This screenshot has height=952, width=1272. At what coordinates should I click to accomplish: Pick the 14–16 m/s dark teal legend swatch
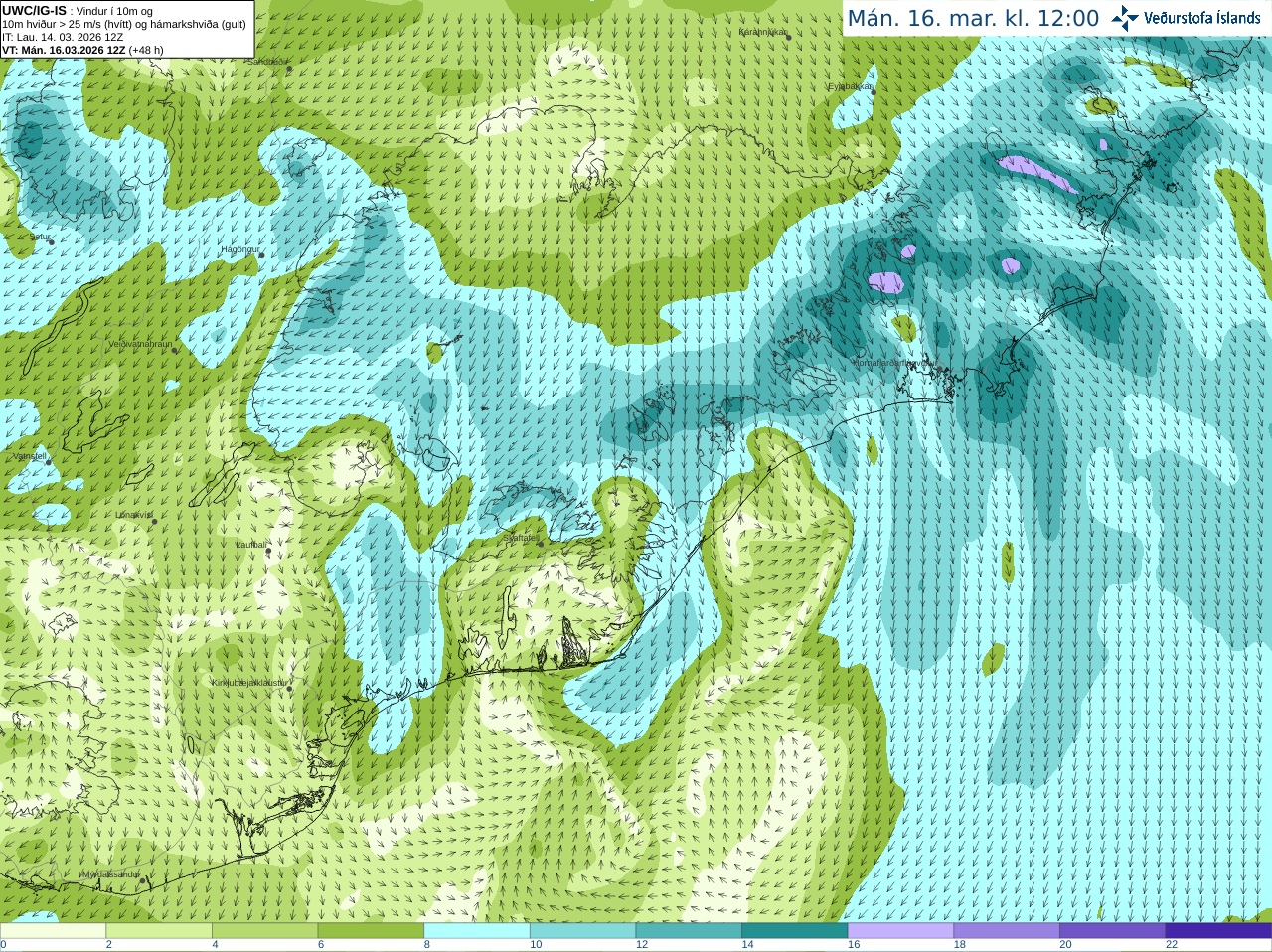(795, 930)
